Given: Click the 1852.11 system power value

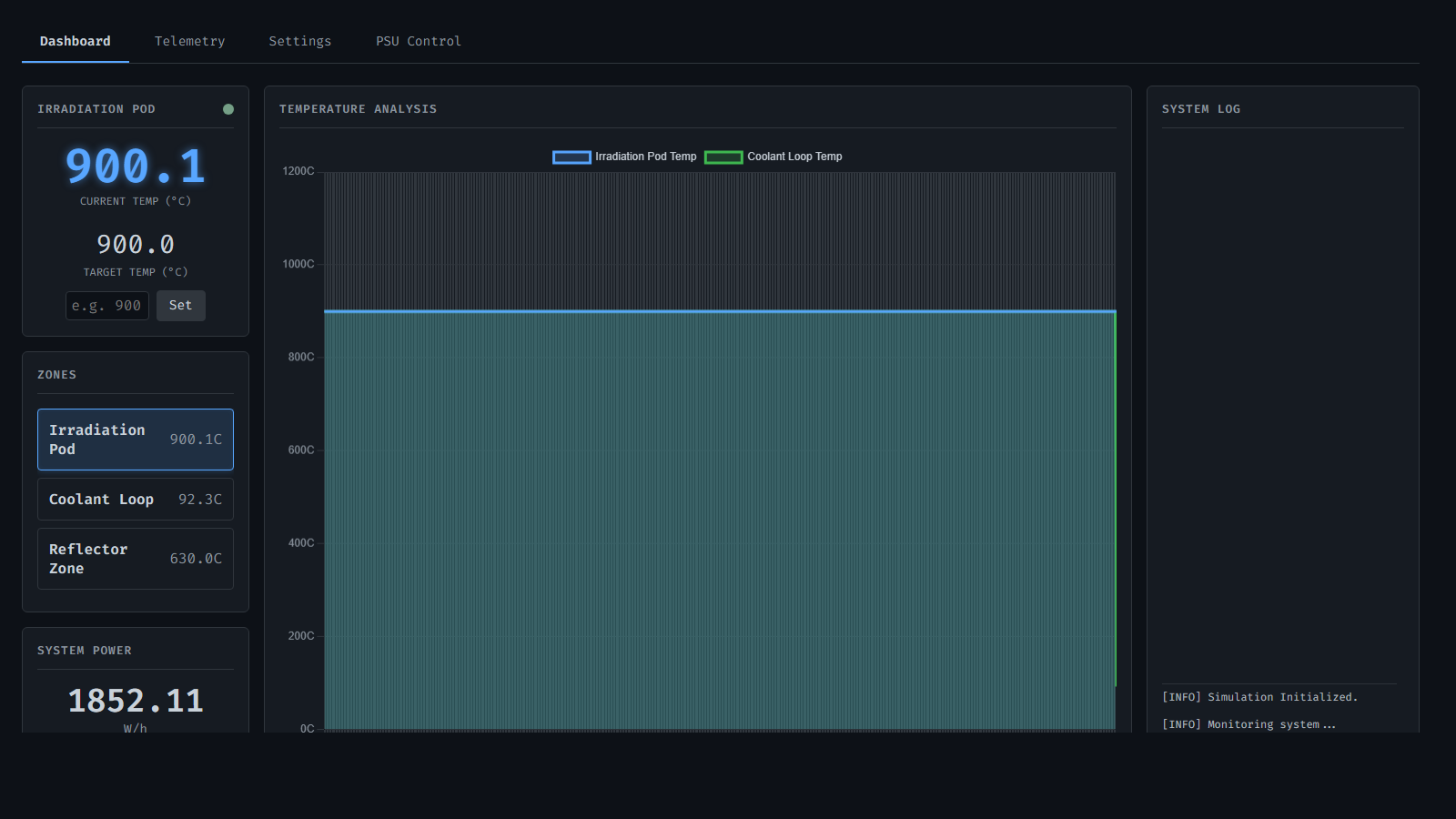Looking at the screenshot, I should coord(136,701).
